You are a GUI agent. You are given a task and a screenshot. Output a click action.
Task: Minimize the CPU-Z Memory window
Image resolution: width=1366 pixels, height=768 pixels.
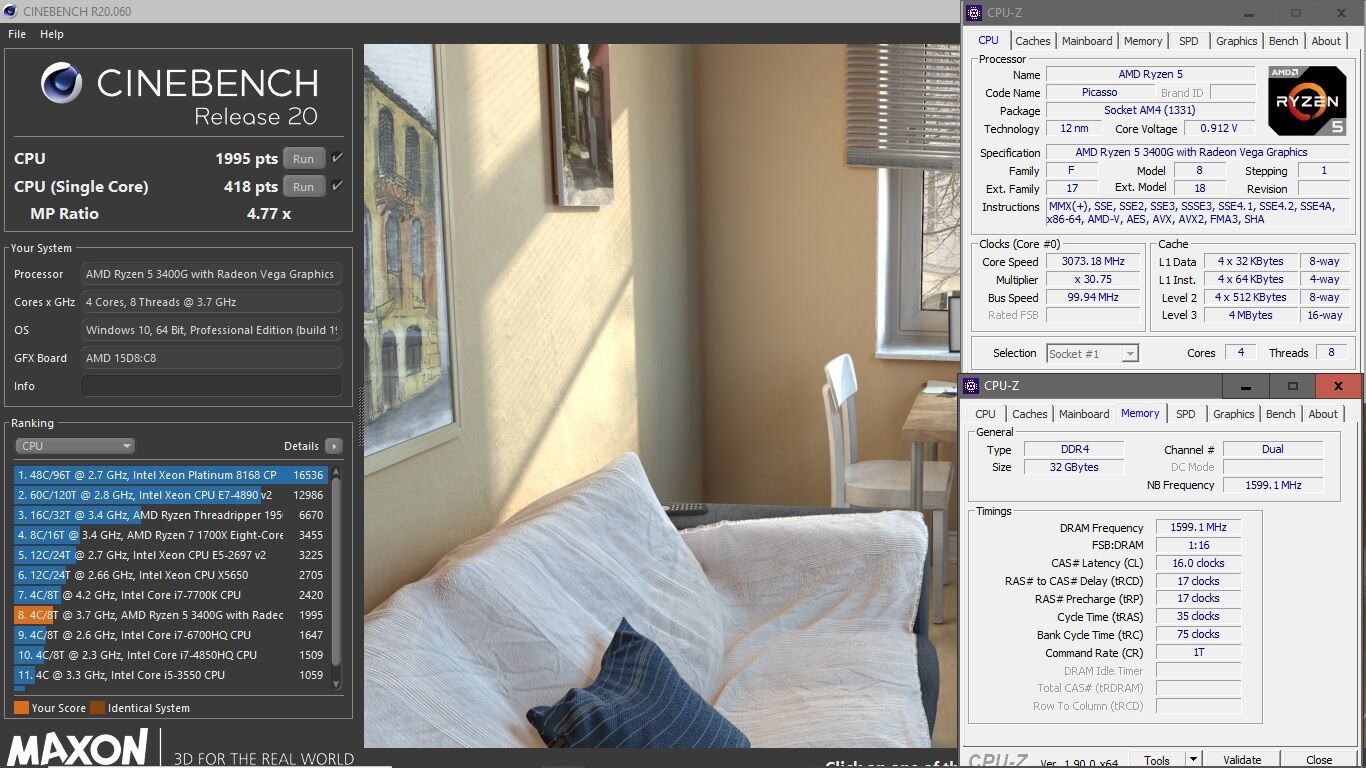click(x=1246, y=387)
